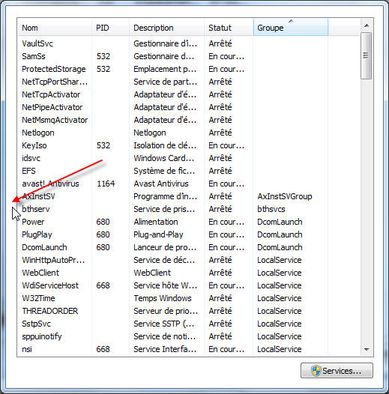The image size is (389, 394).
Task: Sort by the Nom column header
Action: [x=55, y=28]
